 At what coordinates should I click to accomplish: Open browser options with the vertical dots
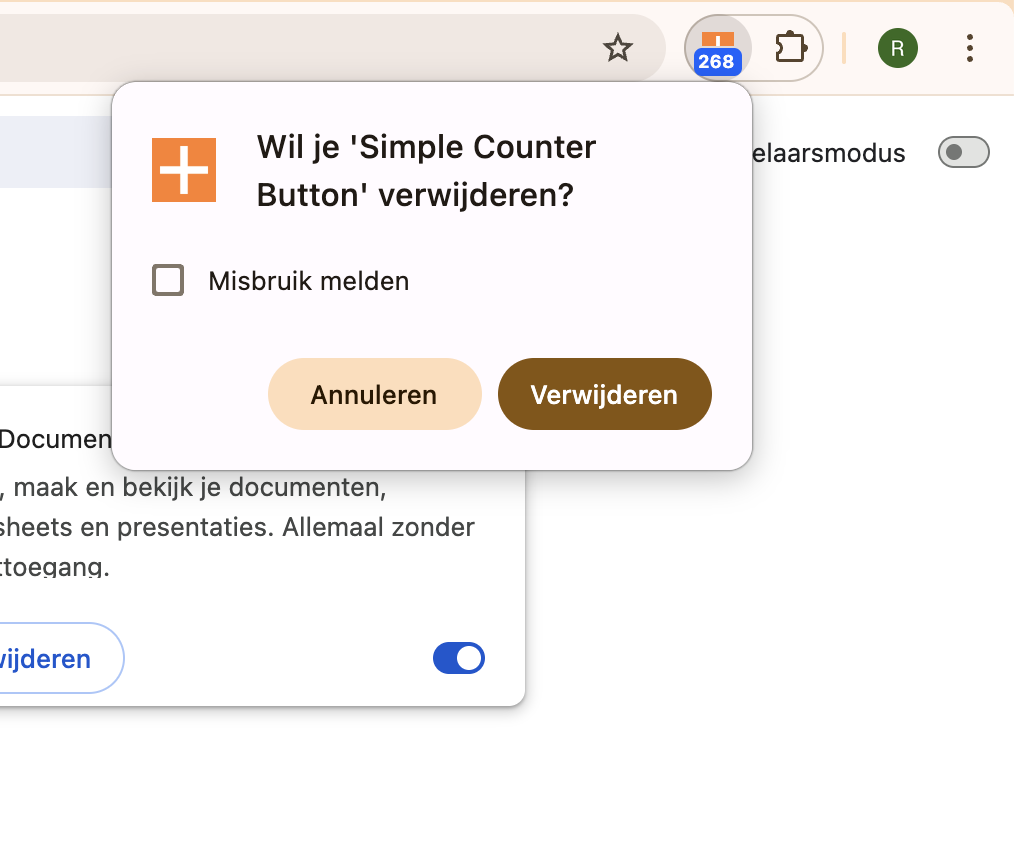pyautogui.click(x=969, y=47)
